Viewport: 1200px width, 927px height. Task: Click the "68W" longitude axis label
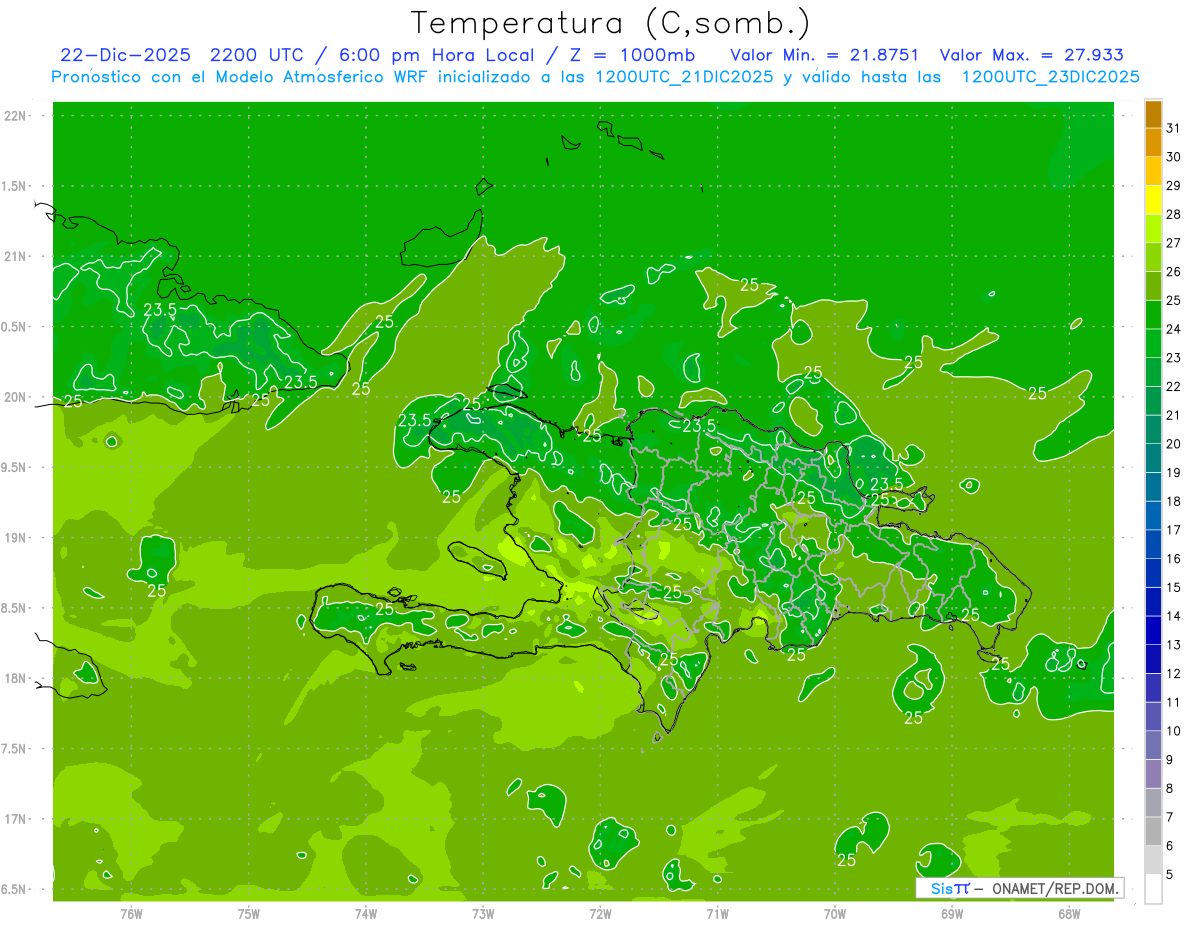click(x=1069, y=914)
